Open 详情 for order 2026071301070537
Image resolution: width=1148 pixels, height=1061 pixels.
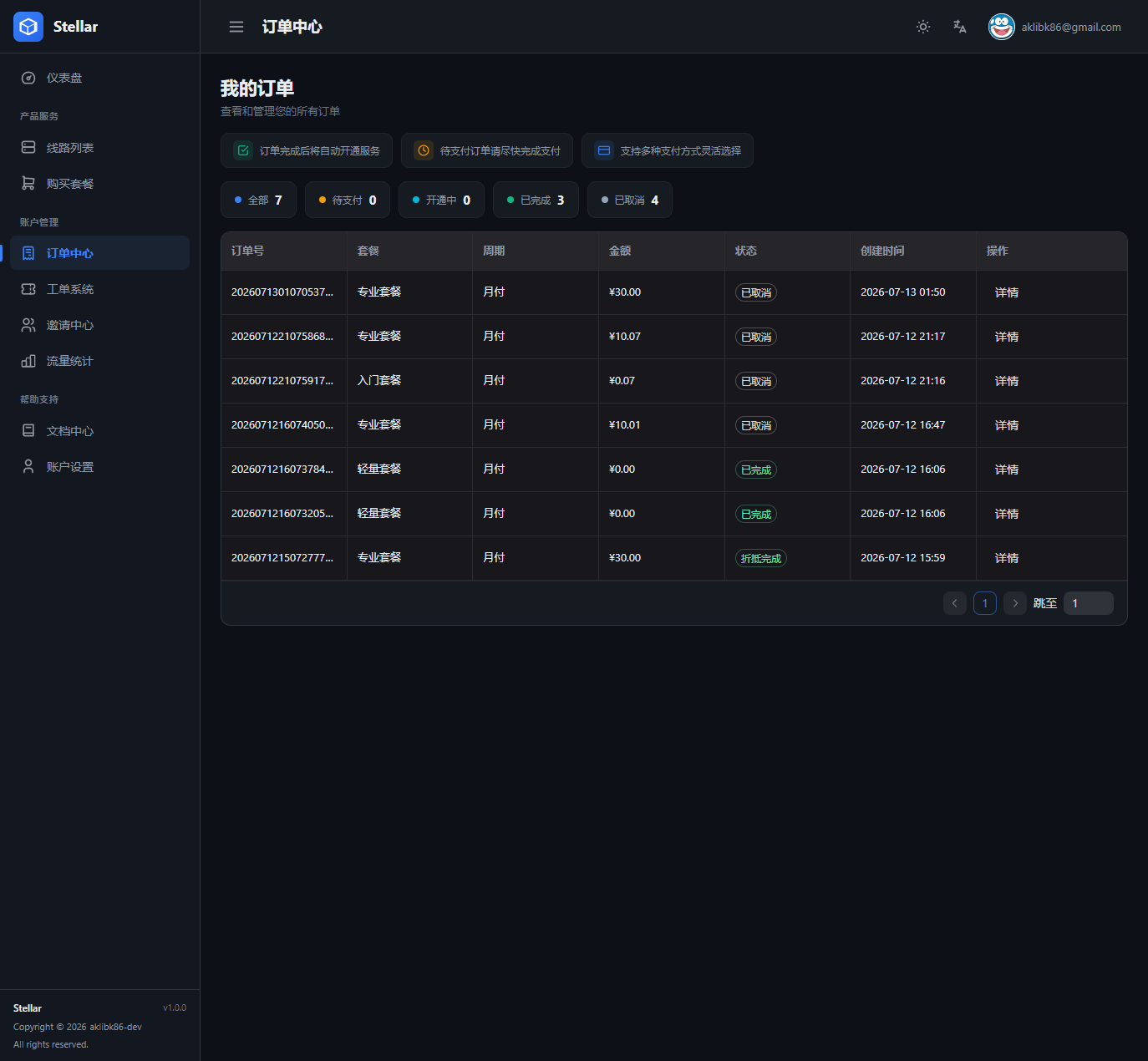pyautogui.click(x=1007, y=292)
